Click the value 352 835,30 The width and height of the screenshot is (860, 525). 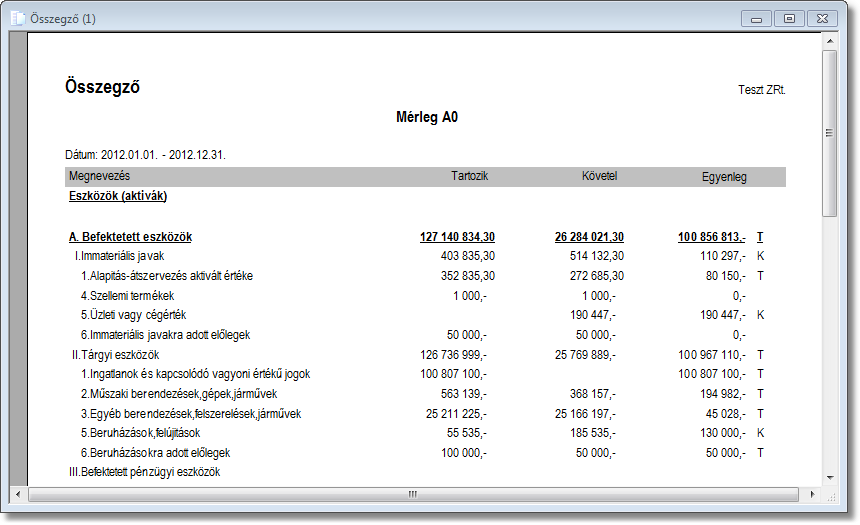click(x=468, y=276)
